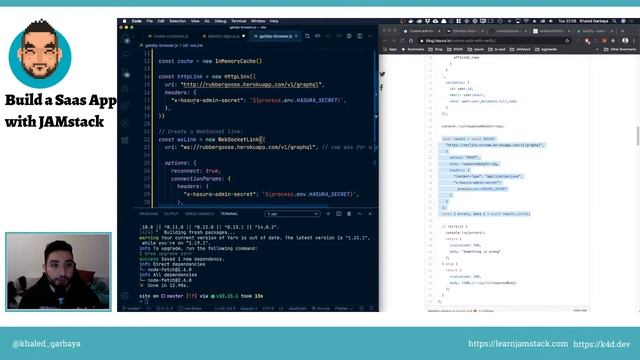Click the split editor icon in editor toolbar
This screenshot has height=360, width=640.
pos(360,36)
